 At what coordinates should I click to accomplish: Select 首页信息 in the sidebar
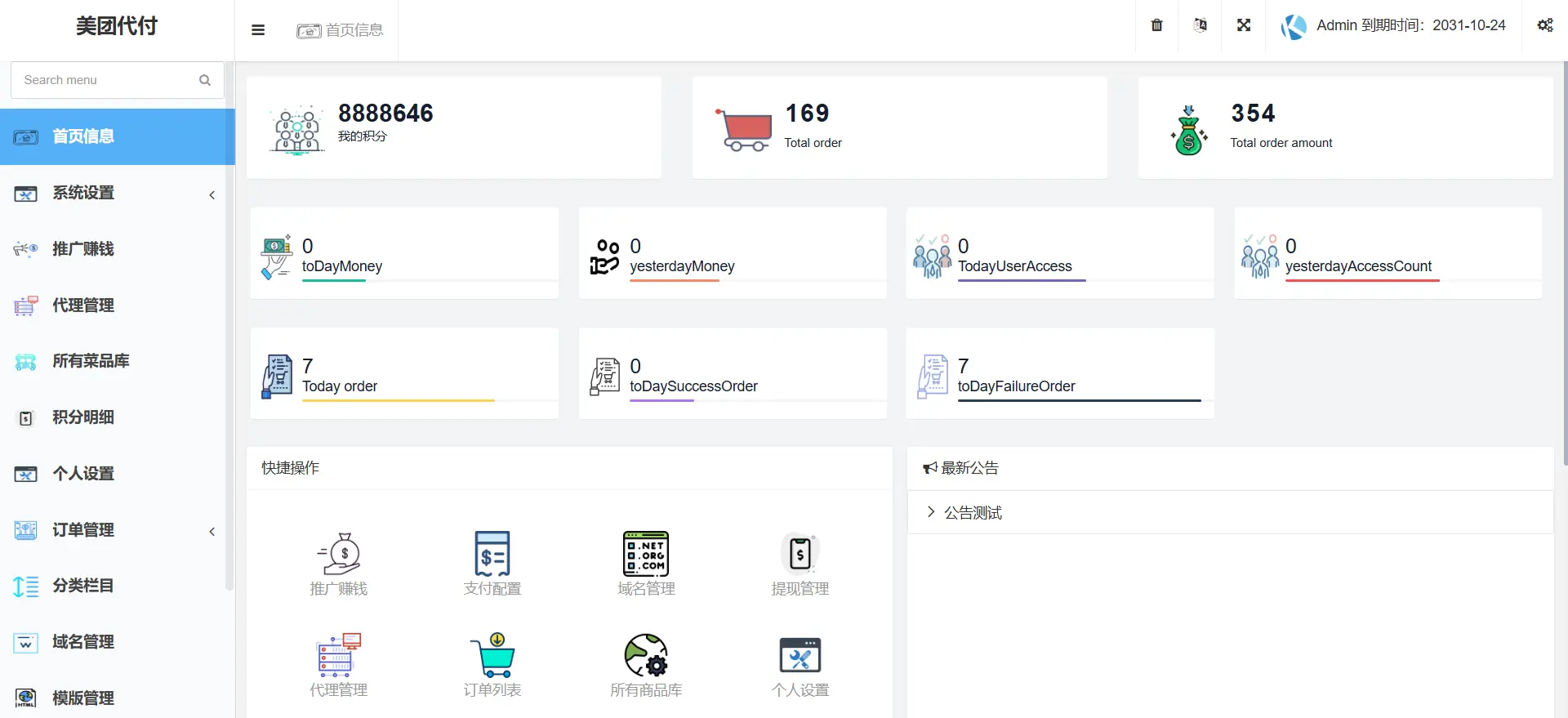118,136
